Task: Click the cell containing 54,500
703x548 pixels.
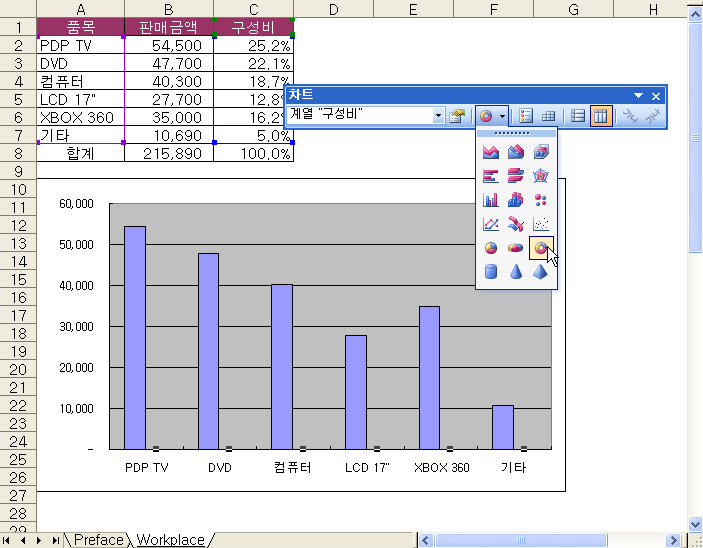Action: click(169, 45)
